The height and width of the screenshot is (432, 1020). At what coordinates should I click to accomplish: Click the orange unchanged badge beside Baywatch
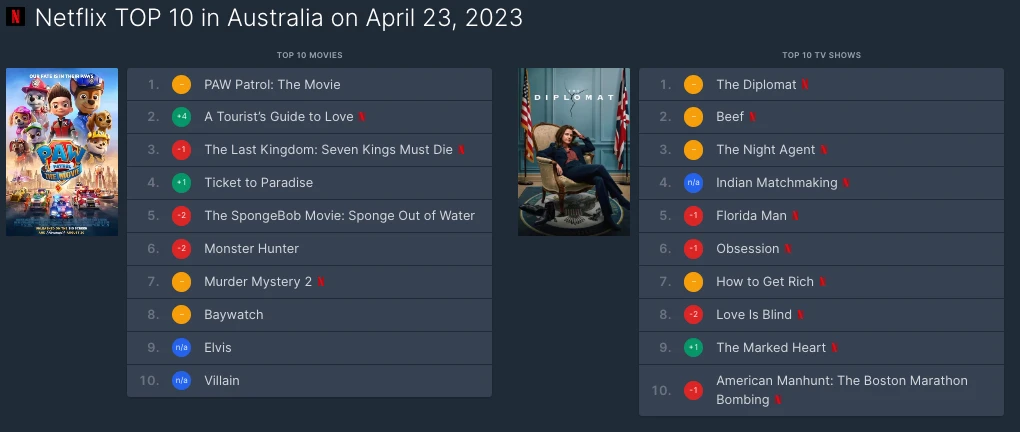[x=181, y=315]
